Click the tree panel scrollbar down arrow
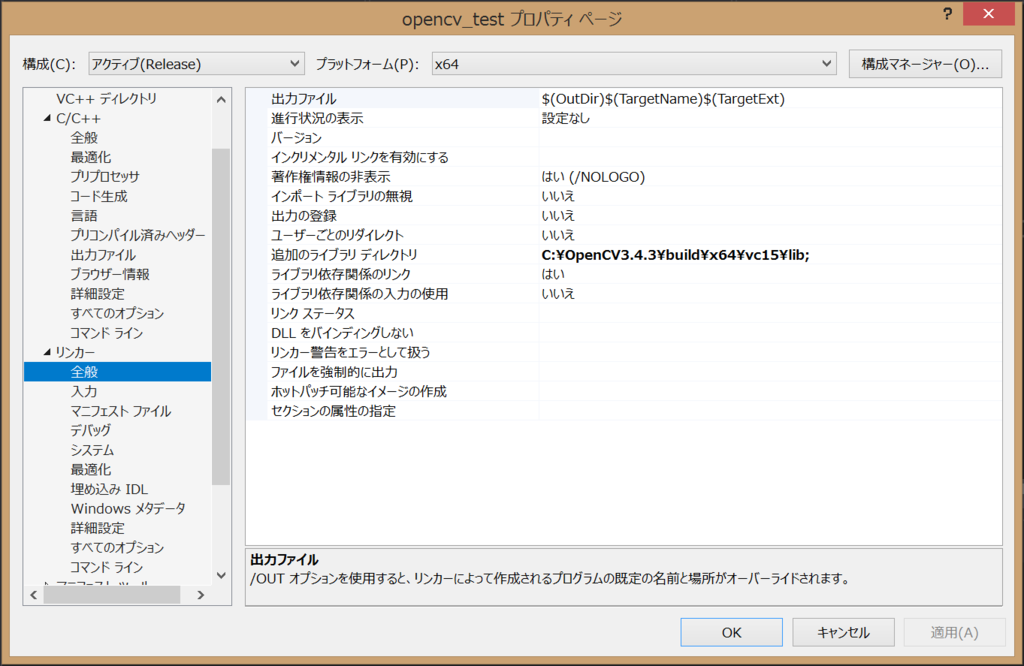Viewport: 1024px width, 666px height. 222,573
